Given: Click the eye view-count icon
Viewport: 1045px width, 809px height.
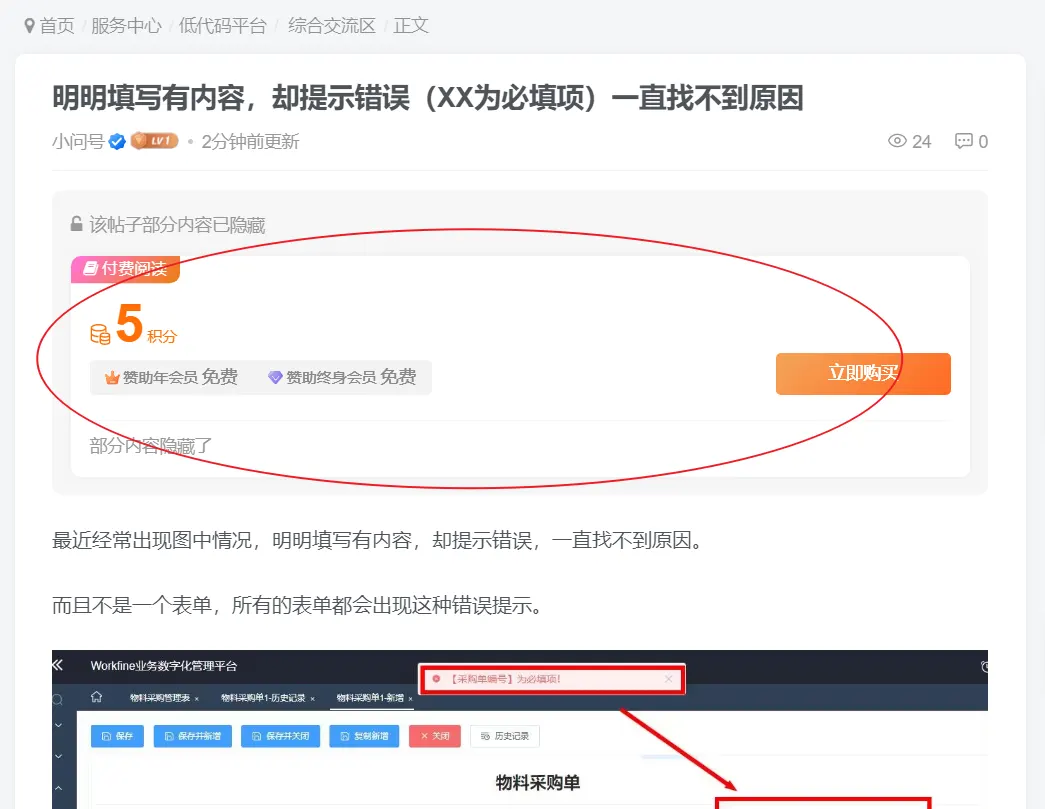Looking at the screenshot, I should tap(897, 141).
